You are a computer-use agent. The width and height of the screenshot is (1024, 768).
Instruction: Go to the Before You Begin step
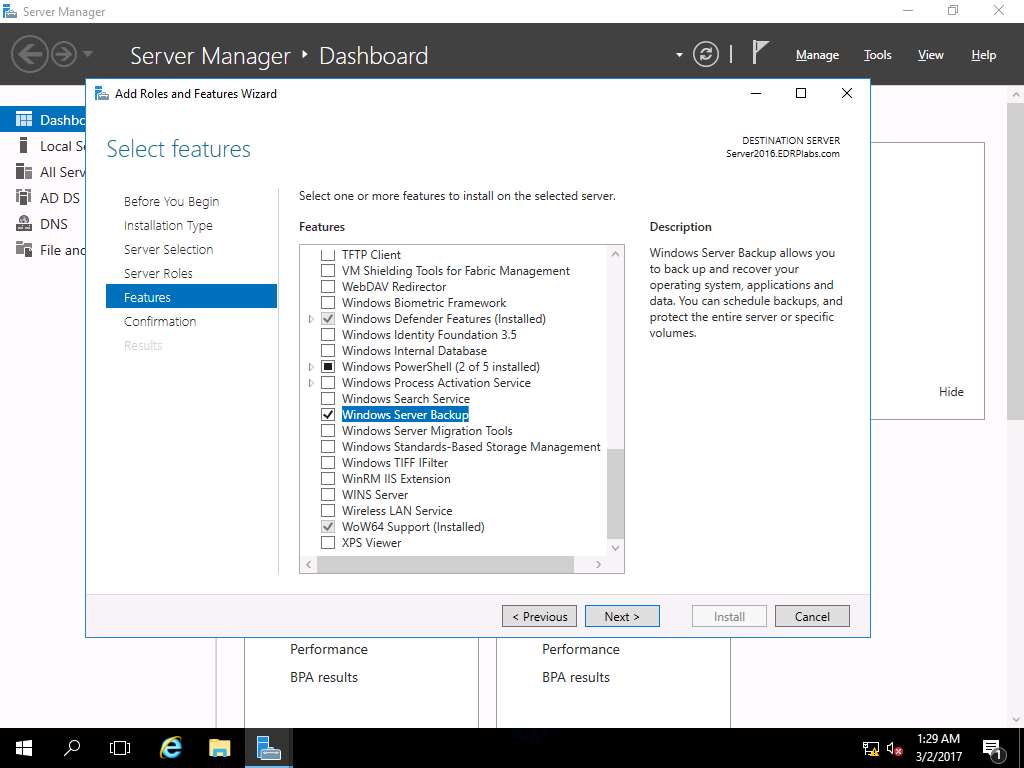coord(172,201)
